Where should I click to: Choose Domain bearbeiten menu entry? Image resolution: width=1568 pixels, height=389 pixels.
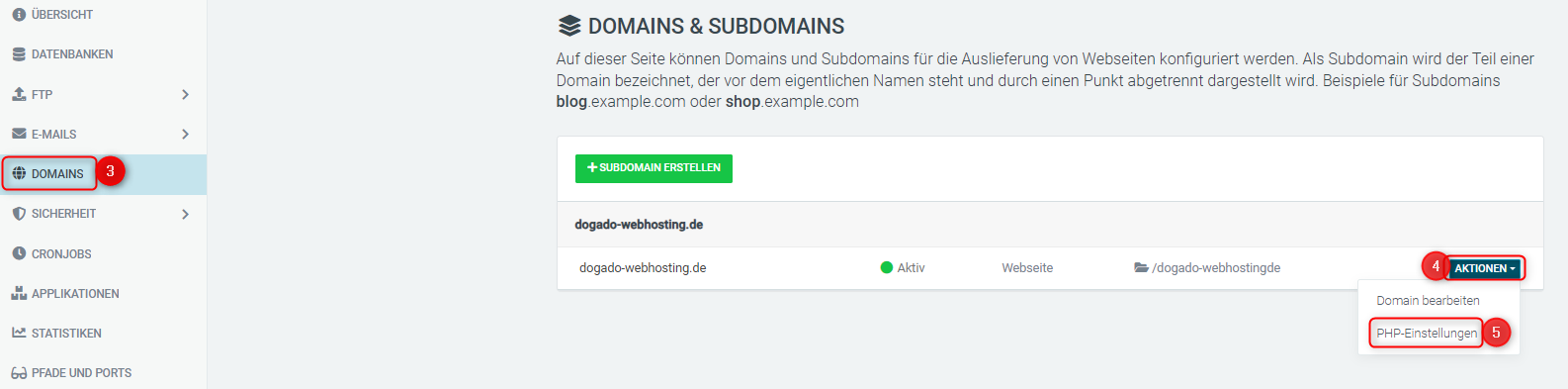[x=1428, y=300]
